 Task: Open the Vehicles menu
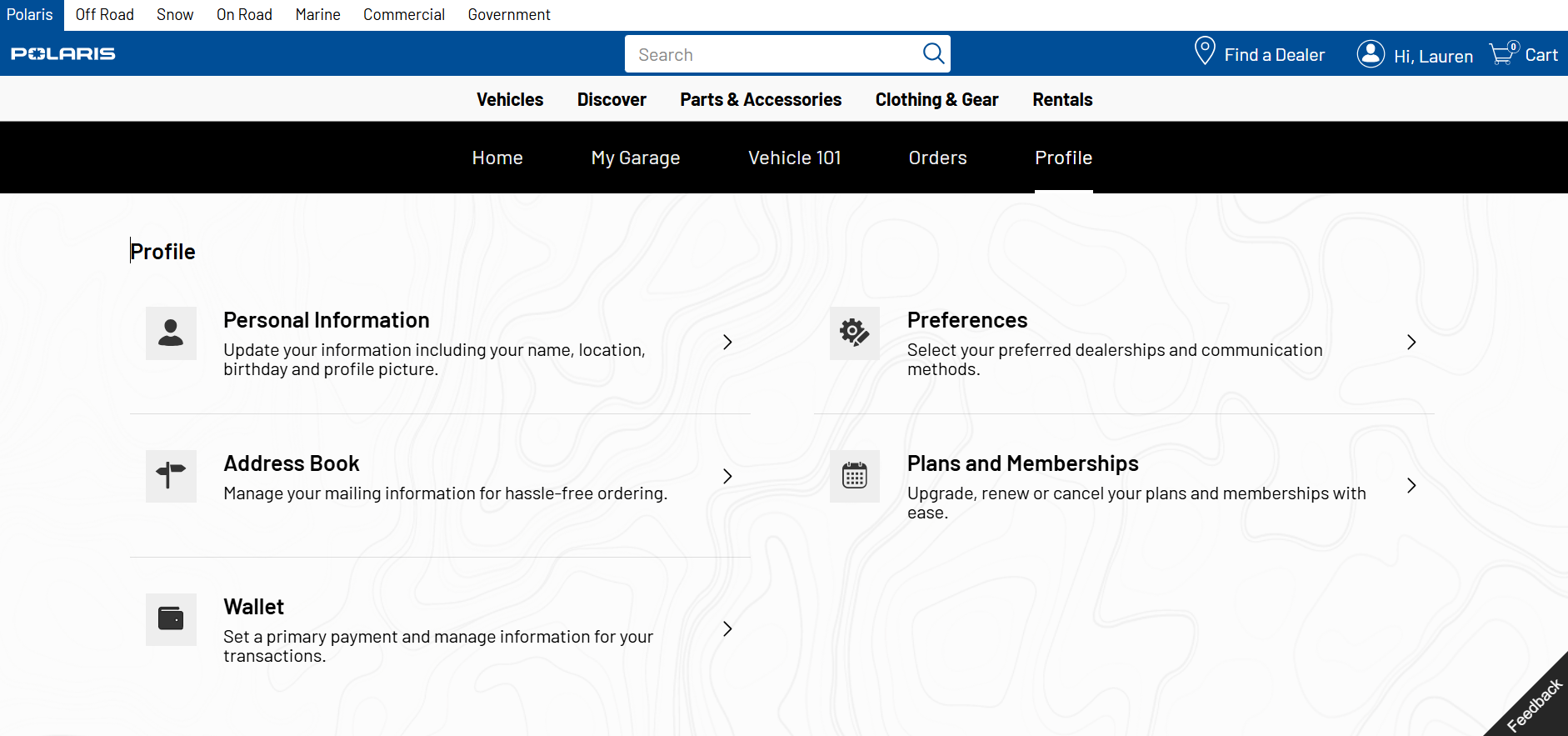tap(510, 99)
